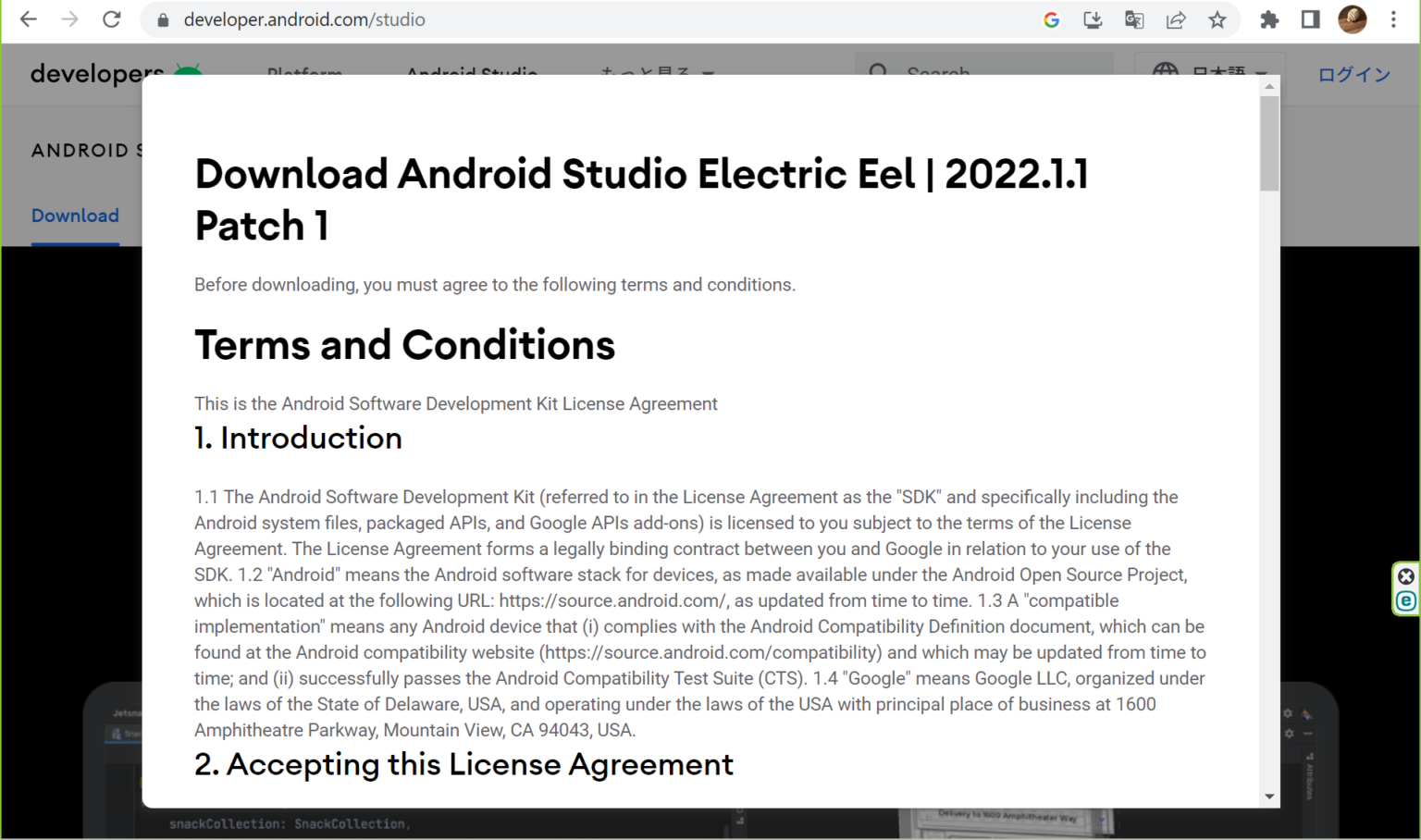Click the install-site download icon in the address bar

tap(1092, 19)
